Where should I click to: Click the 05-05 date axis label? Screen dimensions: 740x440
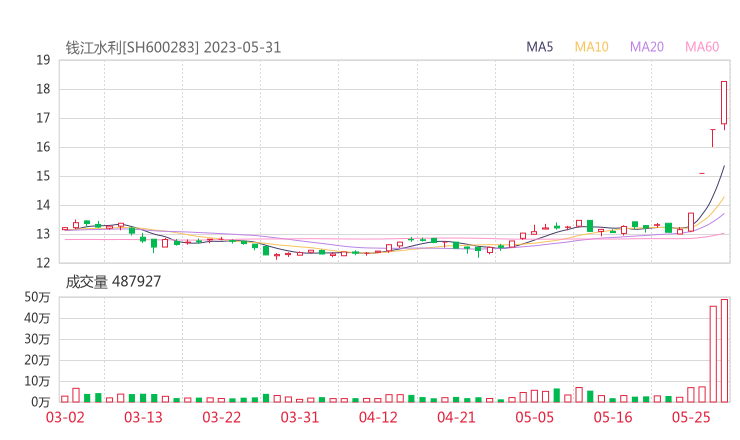(534, 417)
